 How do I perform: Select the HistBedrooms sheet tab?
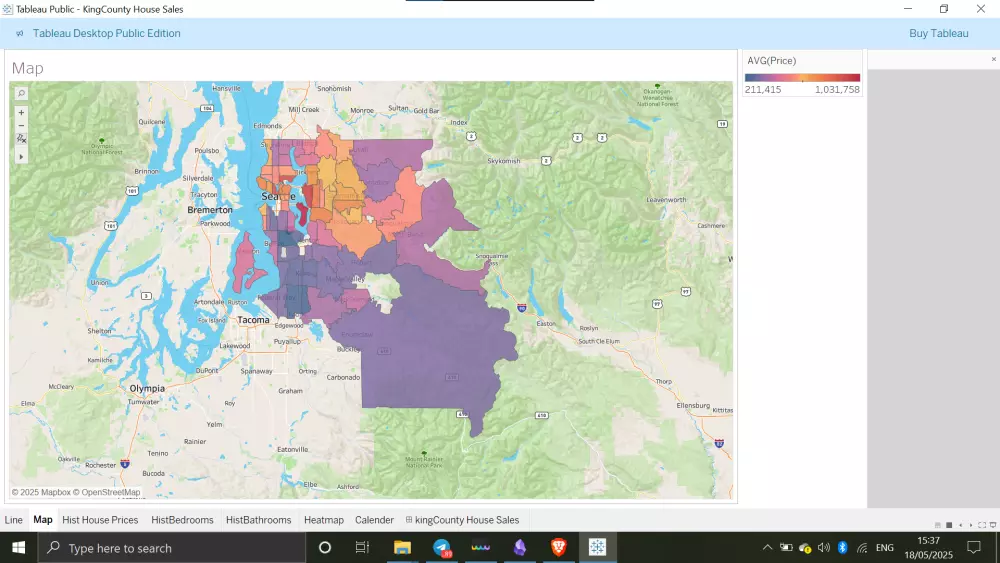(x=182, y=520)
